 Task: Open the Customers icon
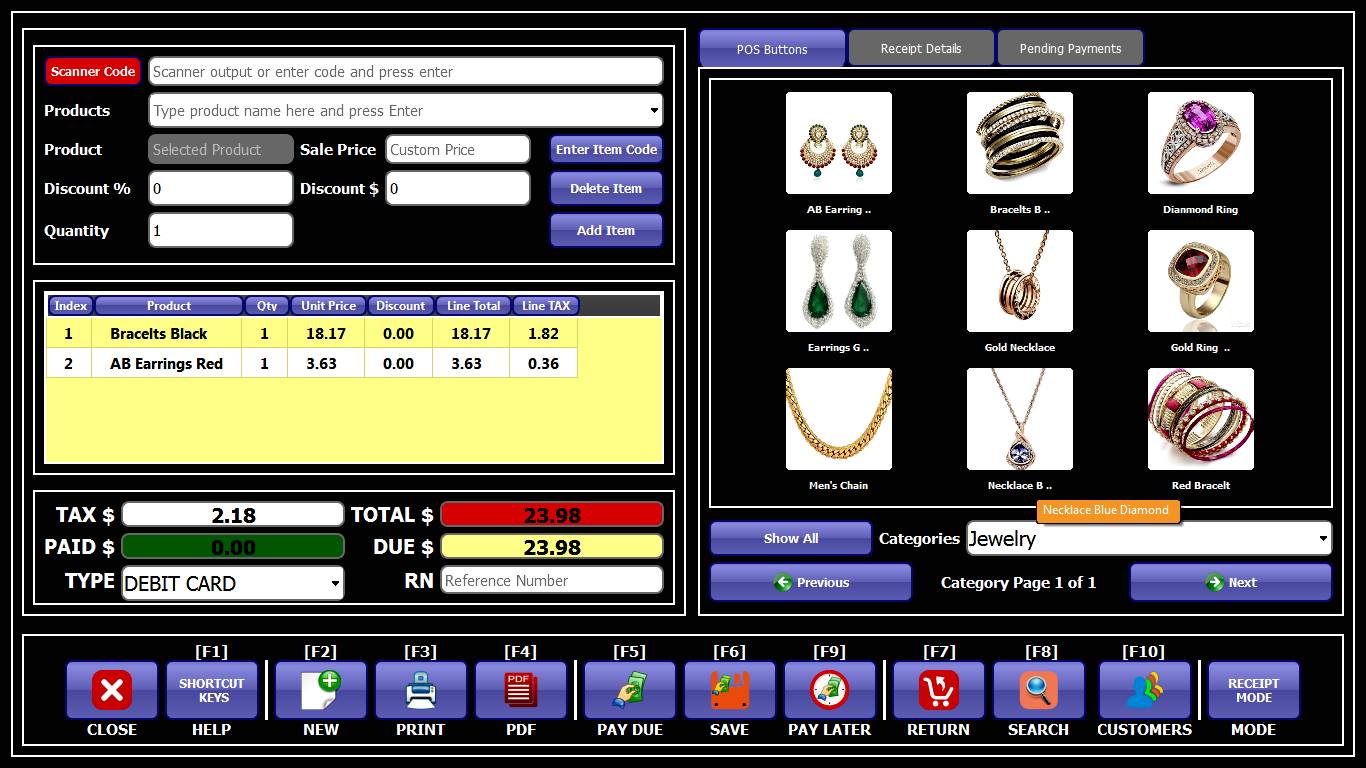pos(1145,690)
